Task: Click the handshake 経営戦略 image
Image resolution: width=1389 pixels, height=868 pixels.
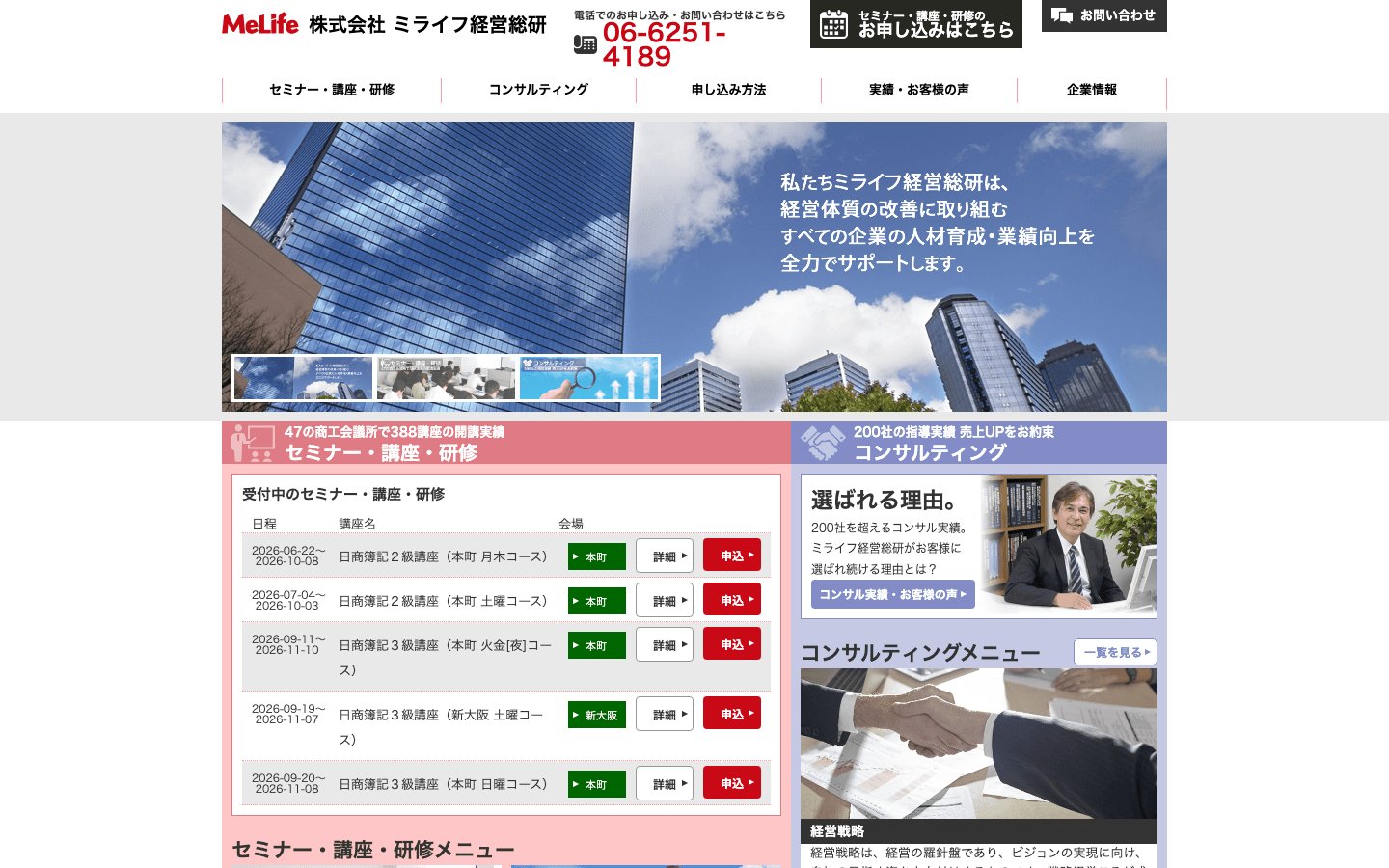Action: tap(979, 744)
